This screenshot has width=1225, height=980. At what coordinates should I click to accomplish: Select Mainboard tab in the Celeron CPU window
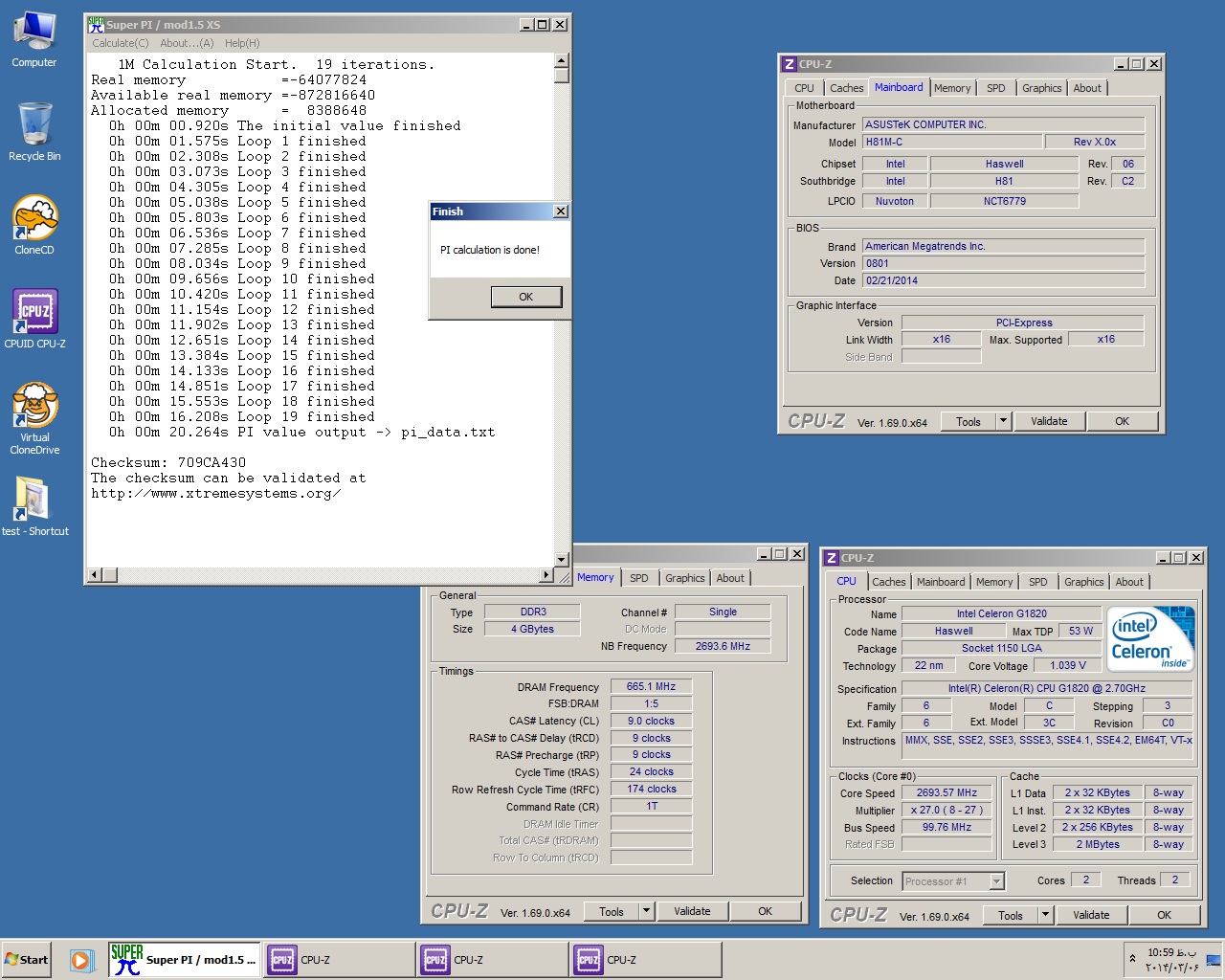[x=941, y=582]
